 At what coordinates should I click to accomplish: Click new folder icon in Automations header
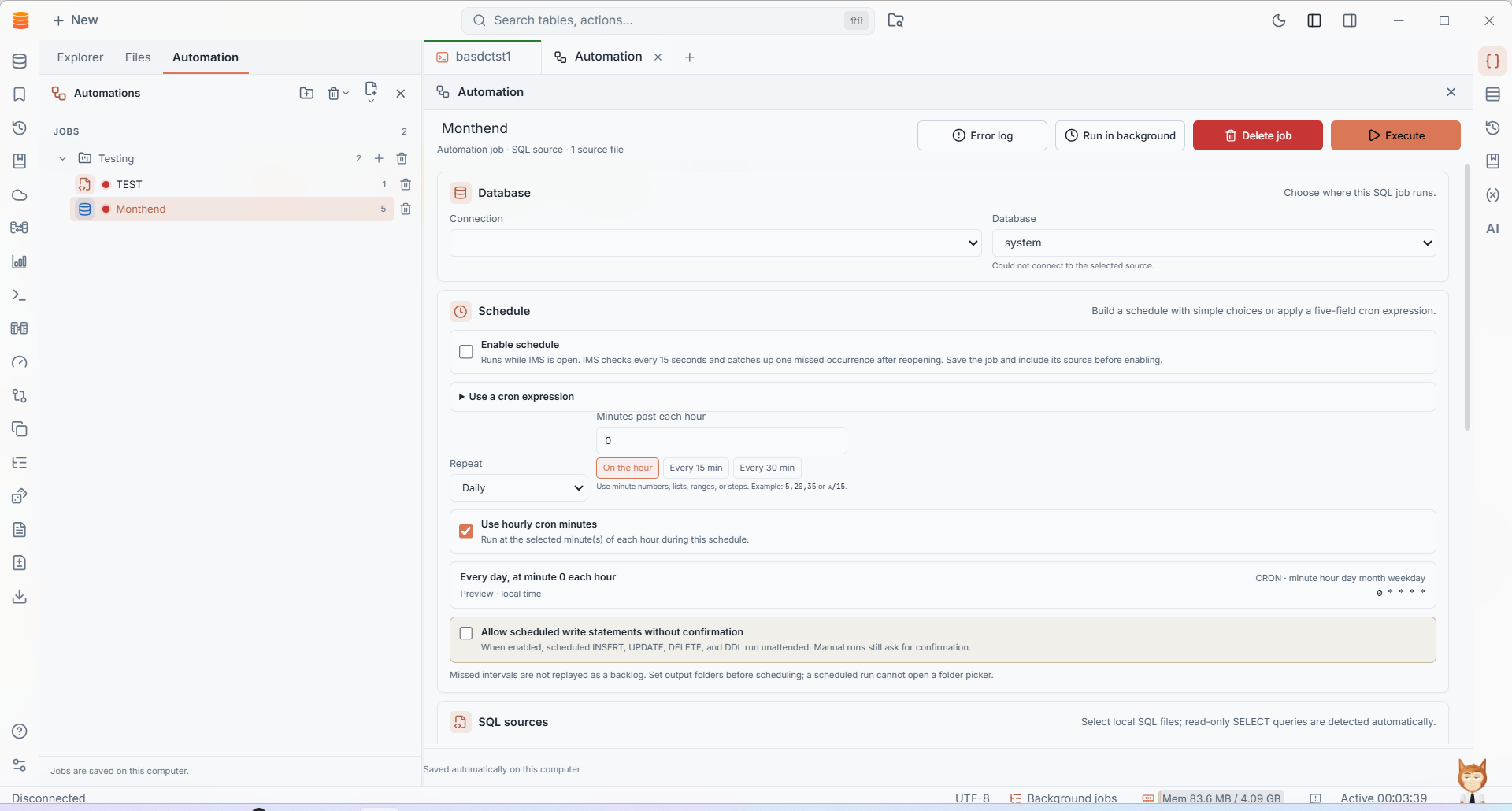[x=306, y=93]
